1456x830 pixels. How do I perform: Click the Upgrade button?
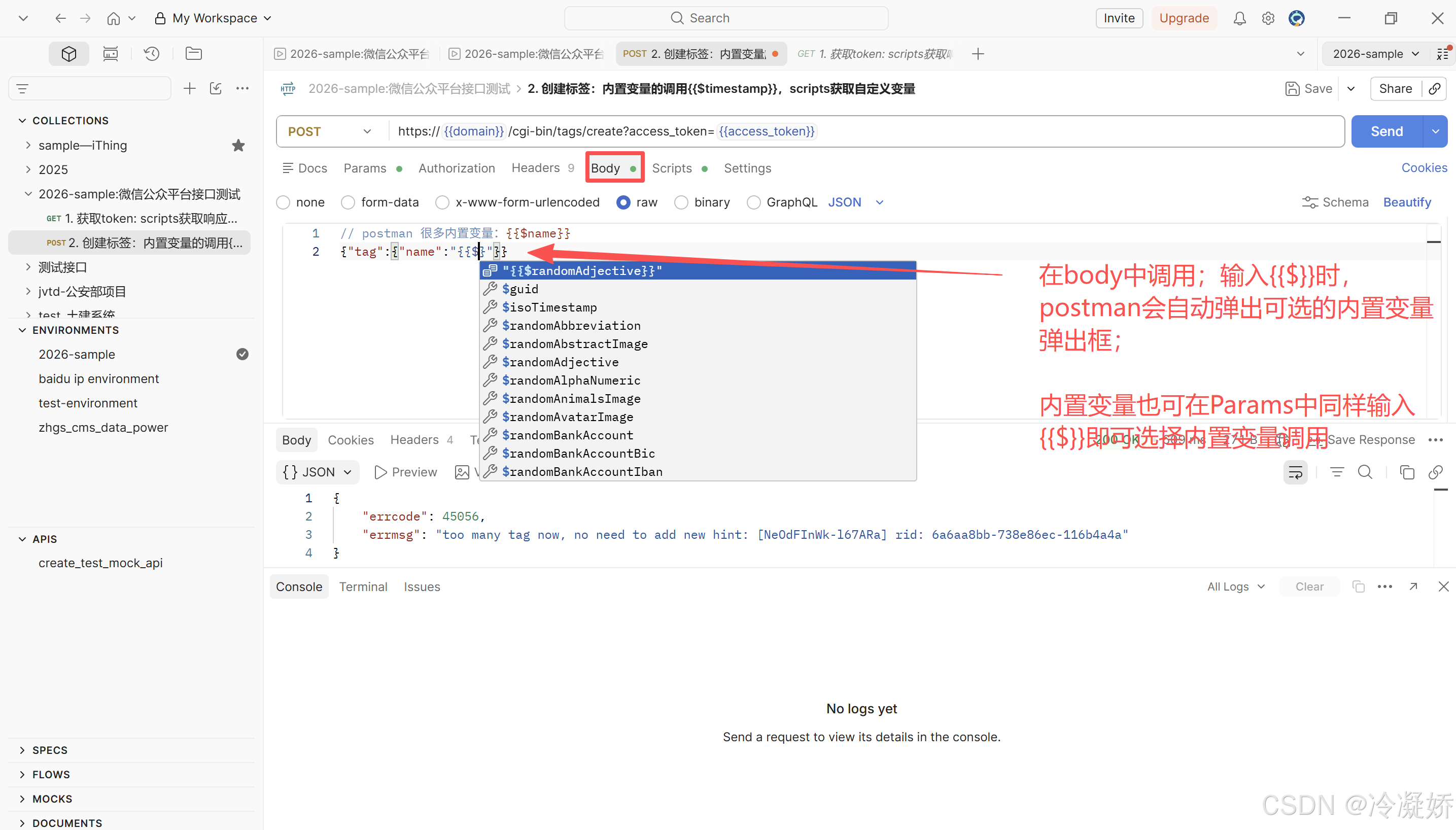(x=1184, y=18)
